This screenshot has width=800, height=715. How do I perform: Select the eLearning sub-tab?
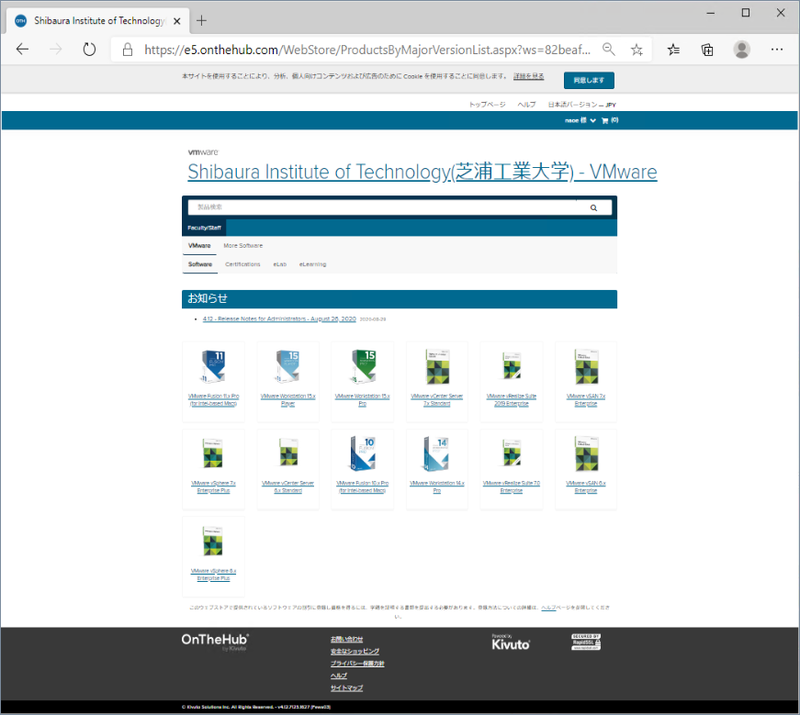(313, 264)
